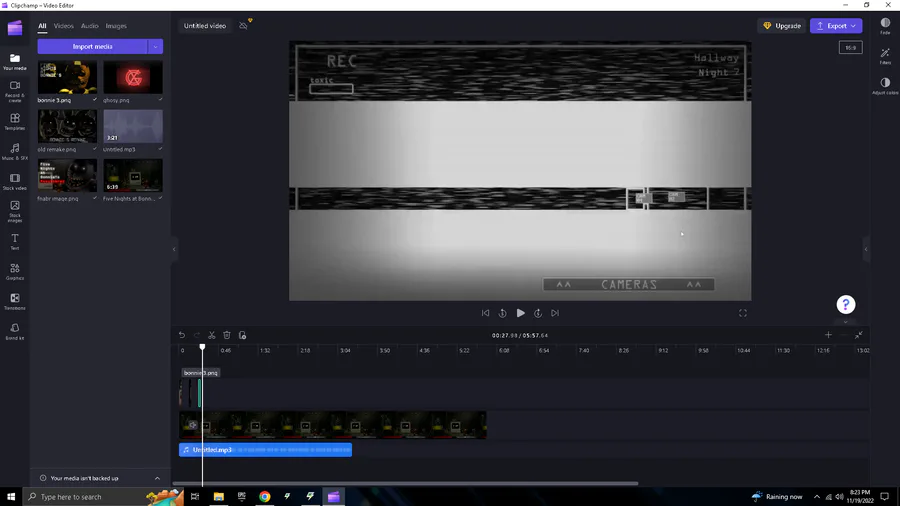Collapse the help bubble chevron
The width and height of the screenshot is (900, 506).
(x=845, y=321)
